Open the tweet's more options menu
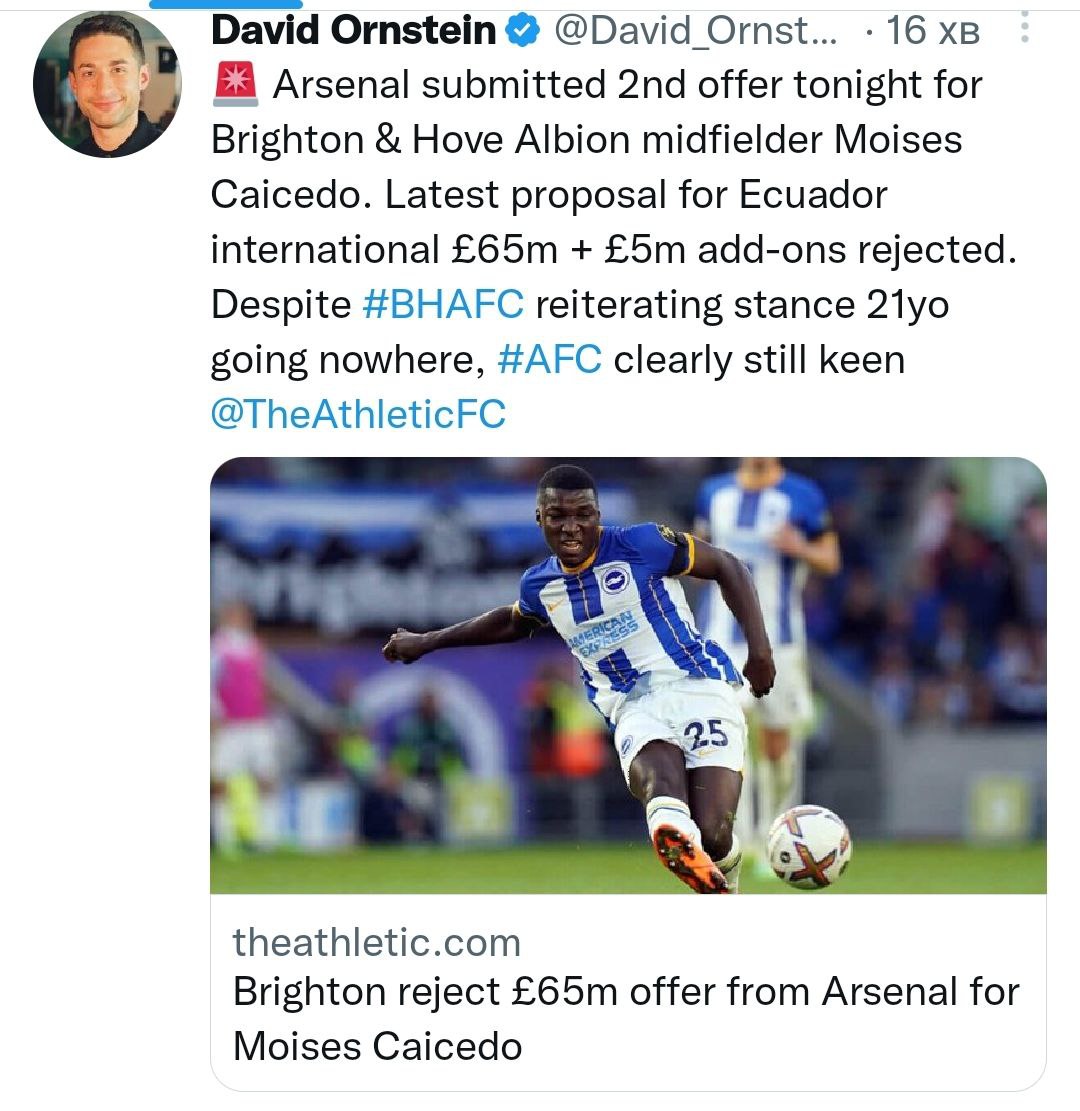 pos(1024,30)
